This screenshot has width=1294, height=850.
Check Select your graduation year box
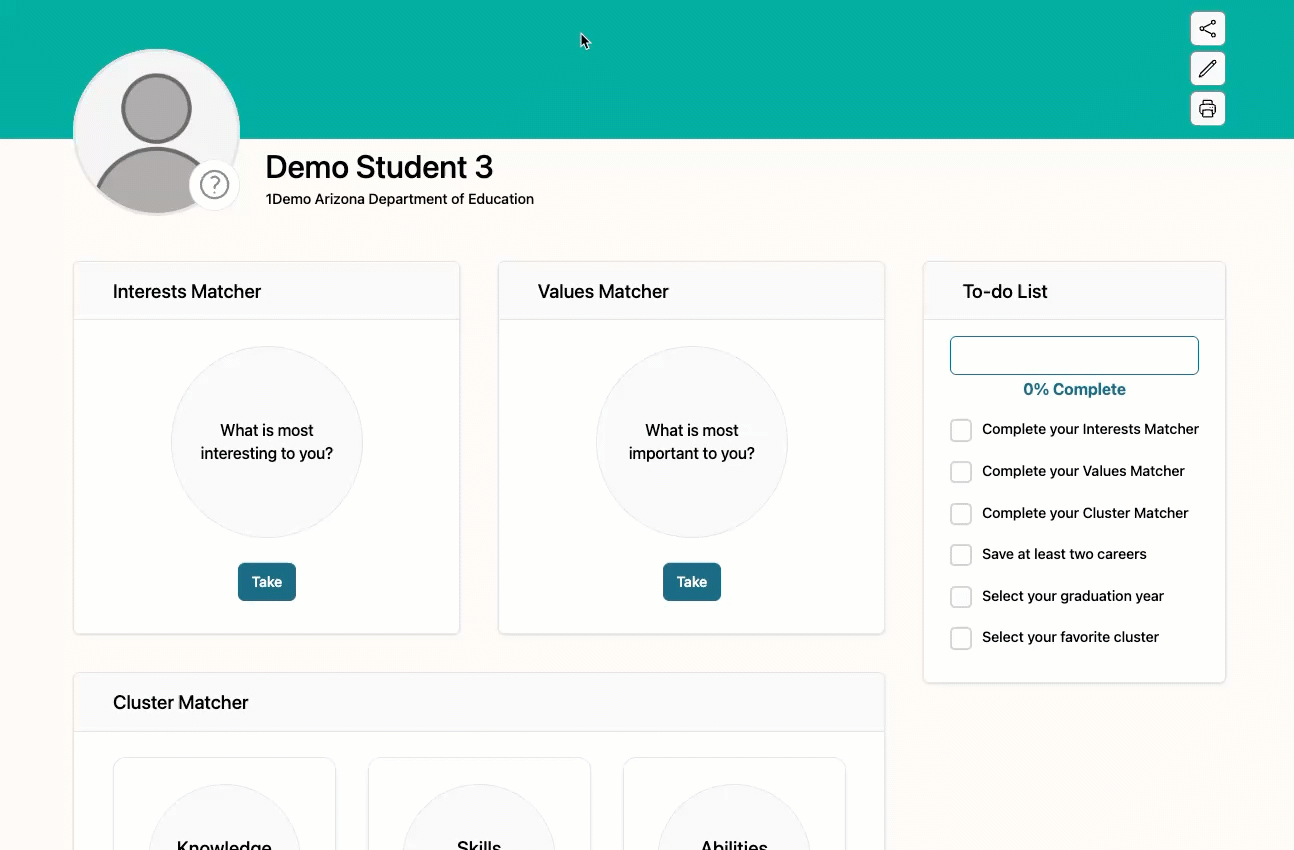coord(961,597)
